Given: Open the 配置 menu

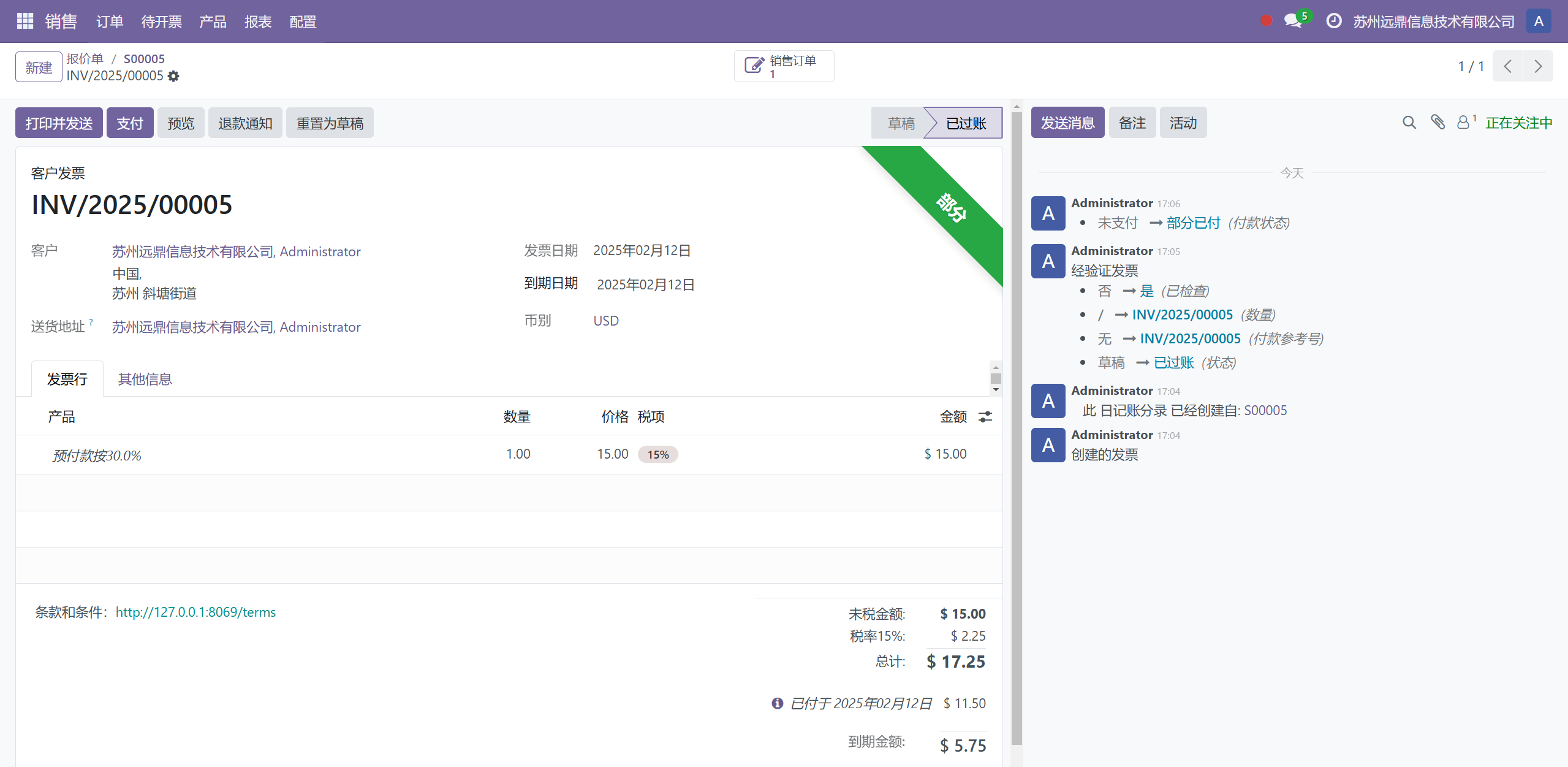Looking at the screenshot, I should [303, 22].
